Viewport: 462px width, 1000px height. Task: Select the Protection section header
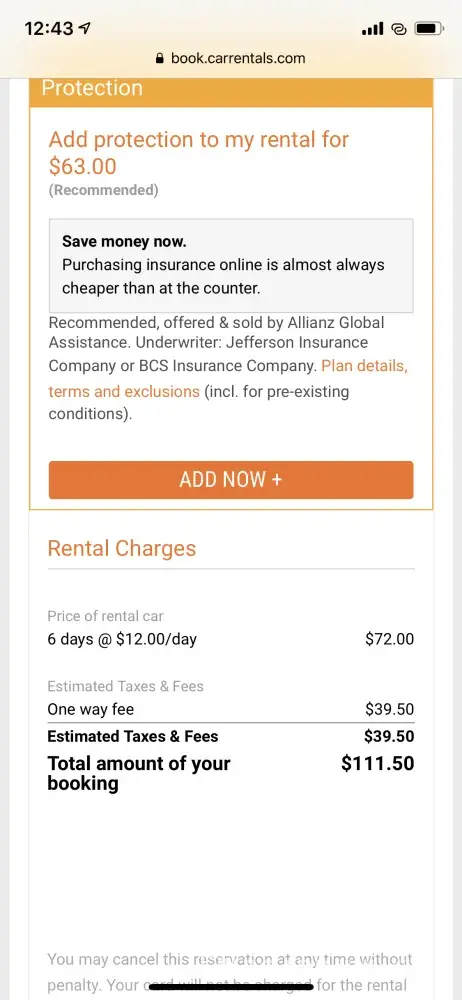(231, 88)
